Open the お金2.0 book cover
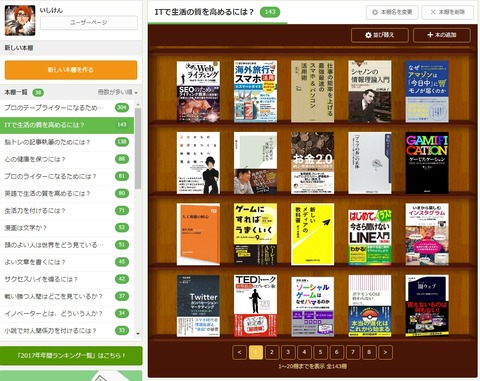This screenshot has height=381, width=480. coord(312,163)
